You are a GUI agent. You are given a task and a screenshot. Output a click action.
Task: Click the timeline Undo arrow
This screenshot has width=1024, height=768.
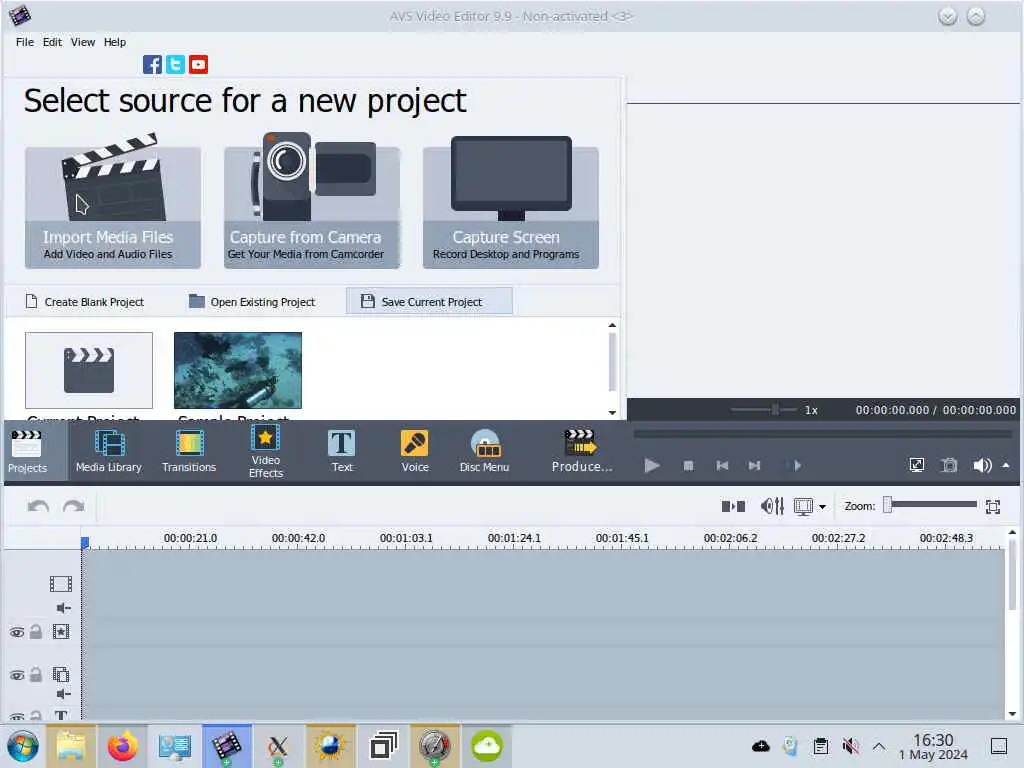click(x=39, y=506)
